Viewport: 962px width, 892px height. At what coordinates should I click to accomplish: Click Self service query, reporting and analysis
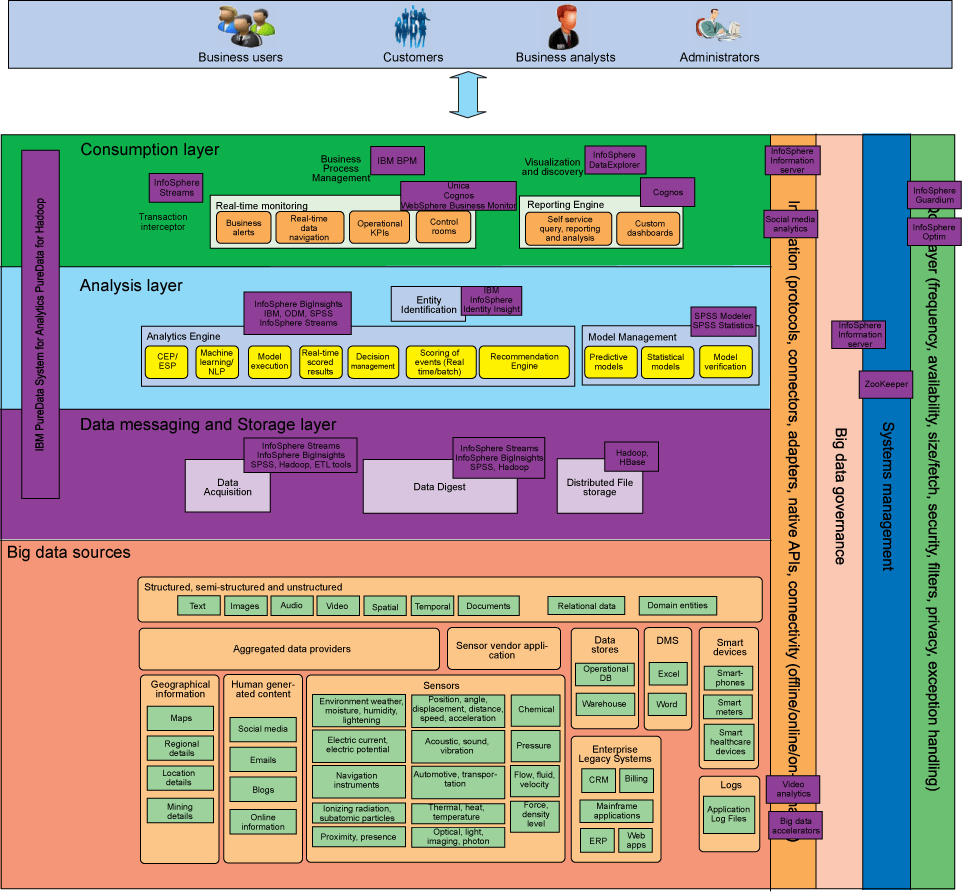point(569,228)
